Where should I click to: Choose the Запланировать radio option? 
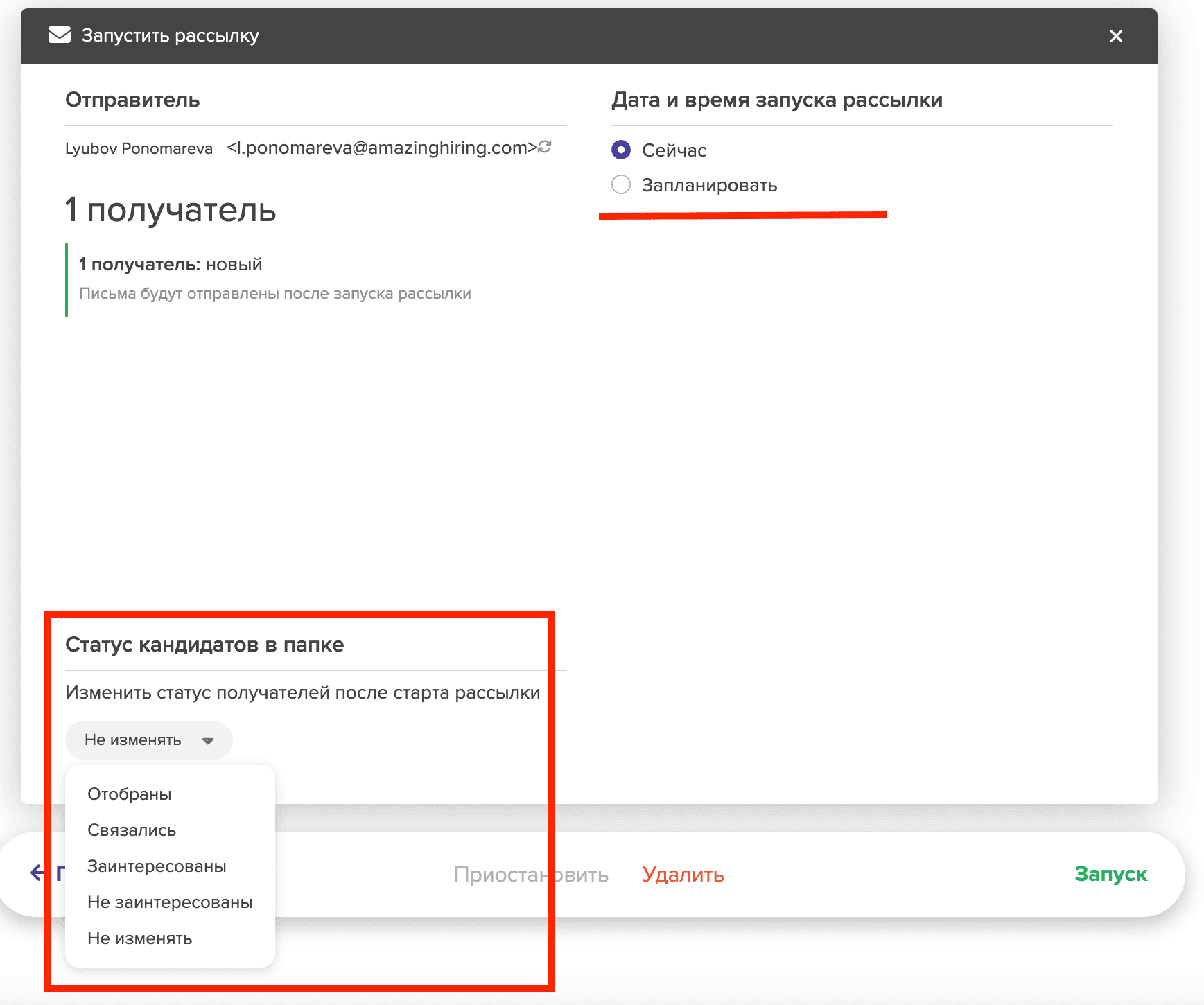coord(621,184)
